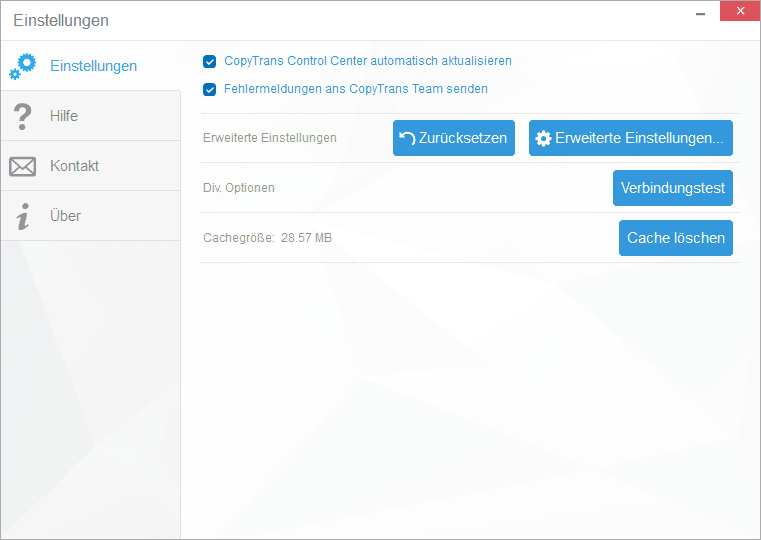Image resolution: width=761 pixels, height=540 pixels.
Task: Click the question mark Hilfe icon
Action: (x=22, y=116)
